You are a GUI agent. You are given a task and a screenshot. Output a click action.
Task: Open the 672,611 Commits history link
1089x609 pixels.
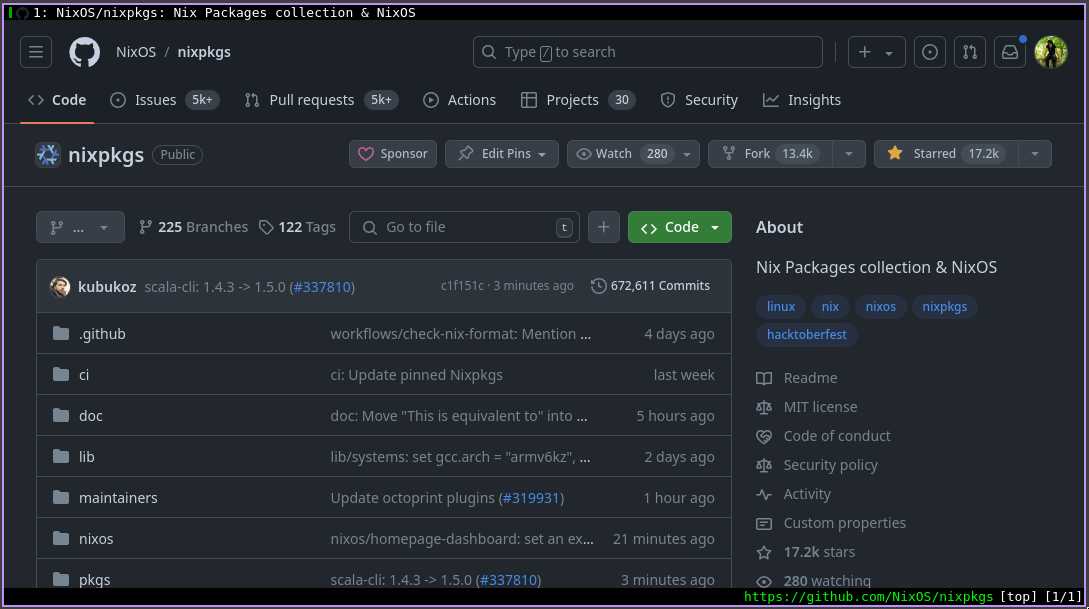pos(650,286)
